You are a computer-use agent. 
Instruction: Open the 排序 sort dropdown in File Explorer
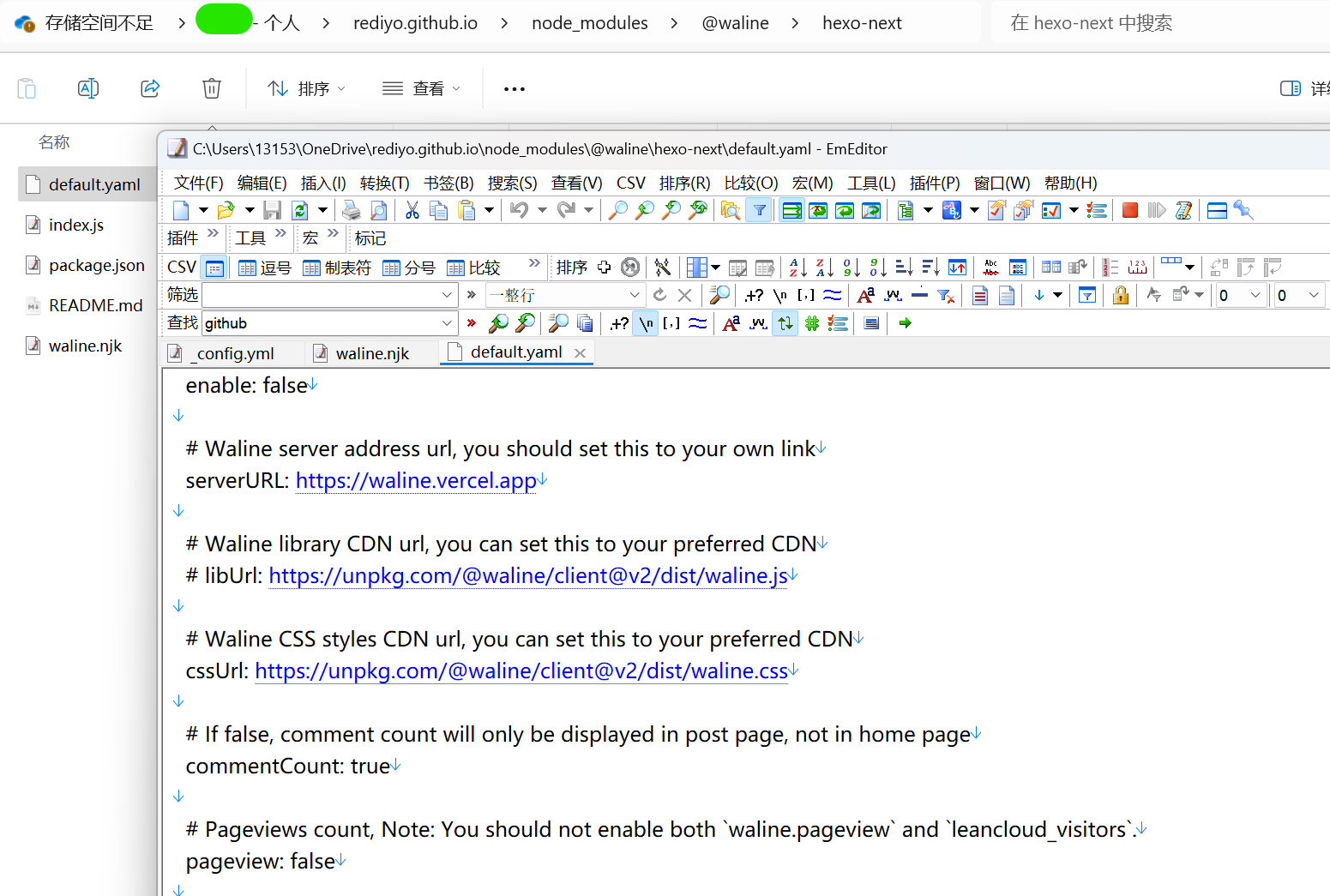[306, 88]
